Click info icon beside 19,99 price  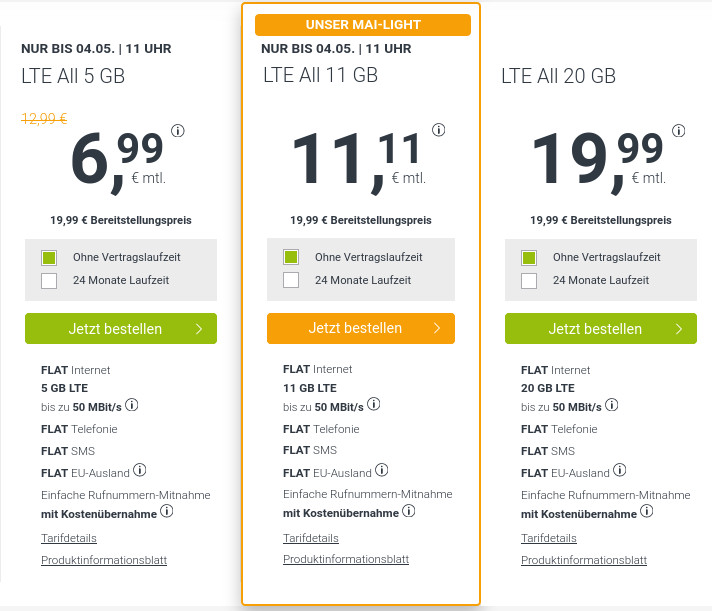pos(678,130)
